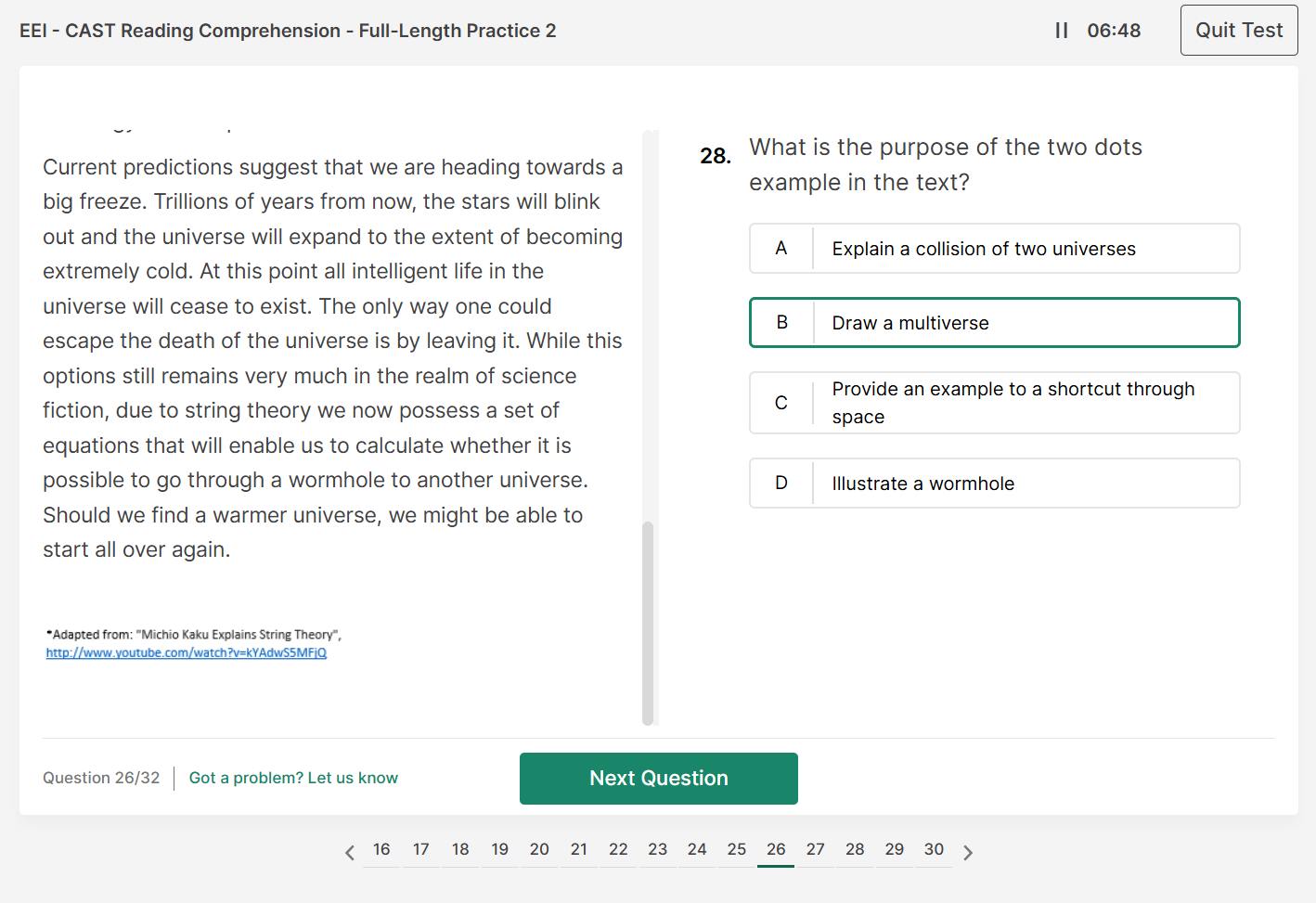Viewport: 1316px width, 903px height.
Task: Click the pause icon next to the timer
Action: pos(1061,30)
